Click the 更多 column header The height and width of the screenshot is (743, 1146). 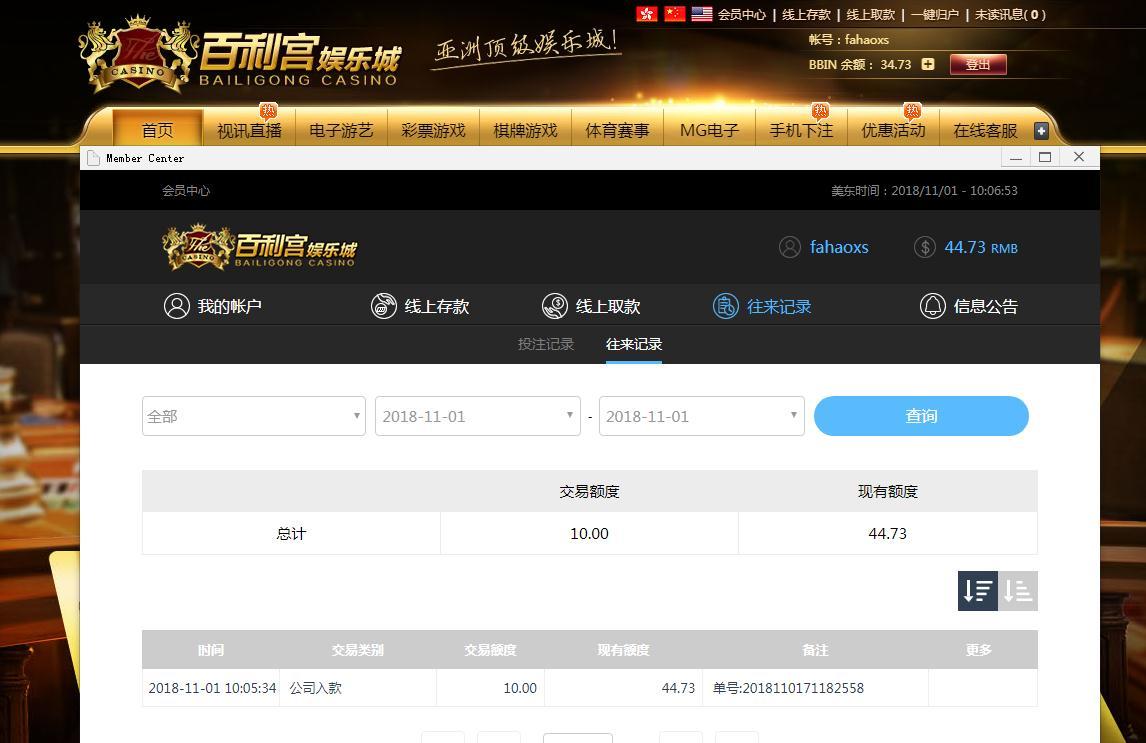point(978,649)
